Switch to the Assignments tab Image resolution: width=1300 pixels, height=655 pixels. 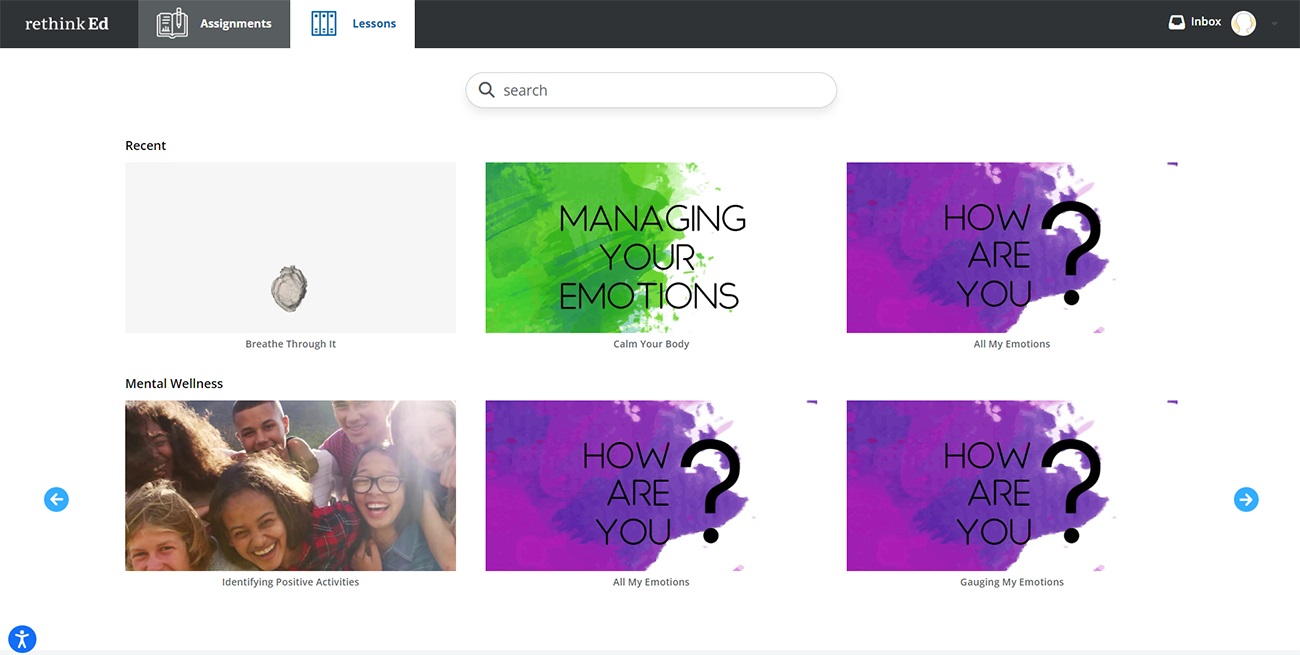(215, 24)
